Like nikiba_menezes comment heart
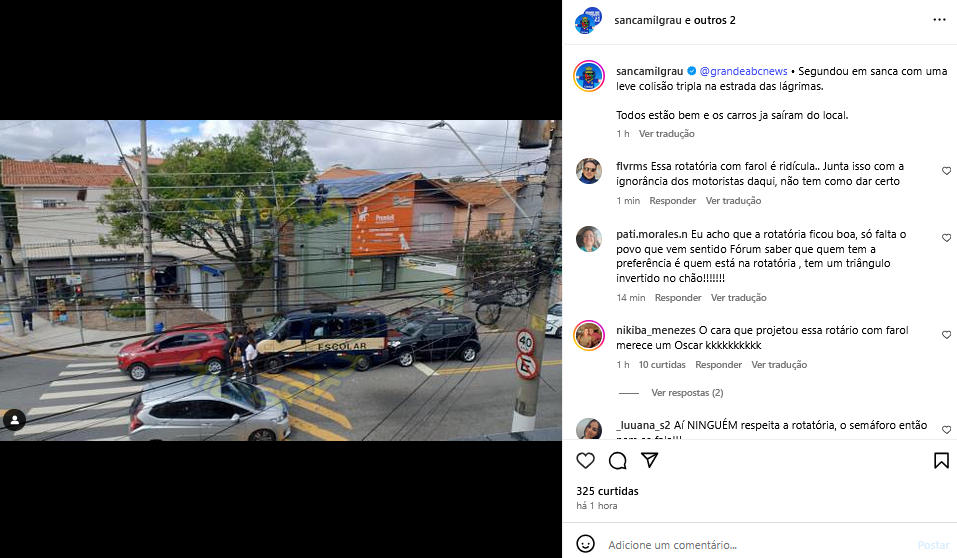The image size is (957, 558). [946, 335]
